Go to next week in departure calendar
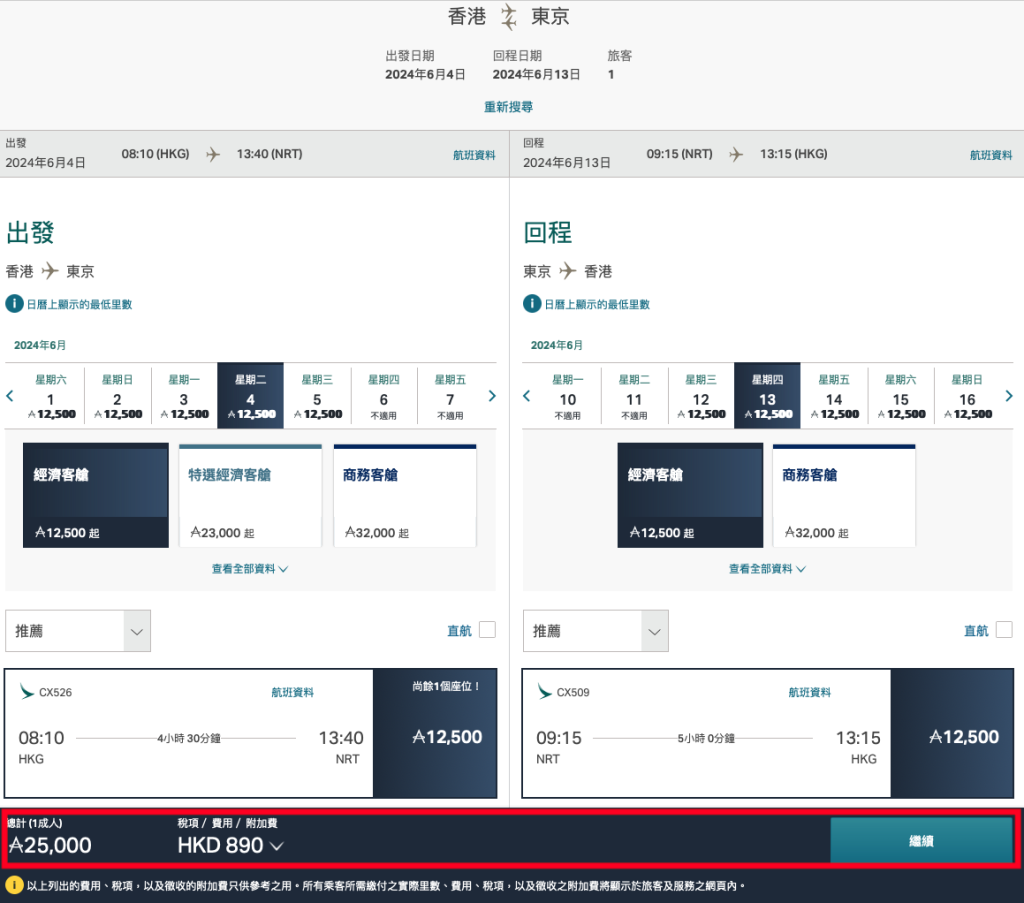1024x903 pixels. 492,396
